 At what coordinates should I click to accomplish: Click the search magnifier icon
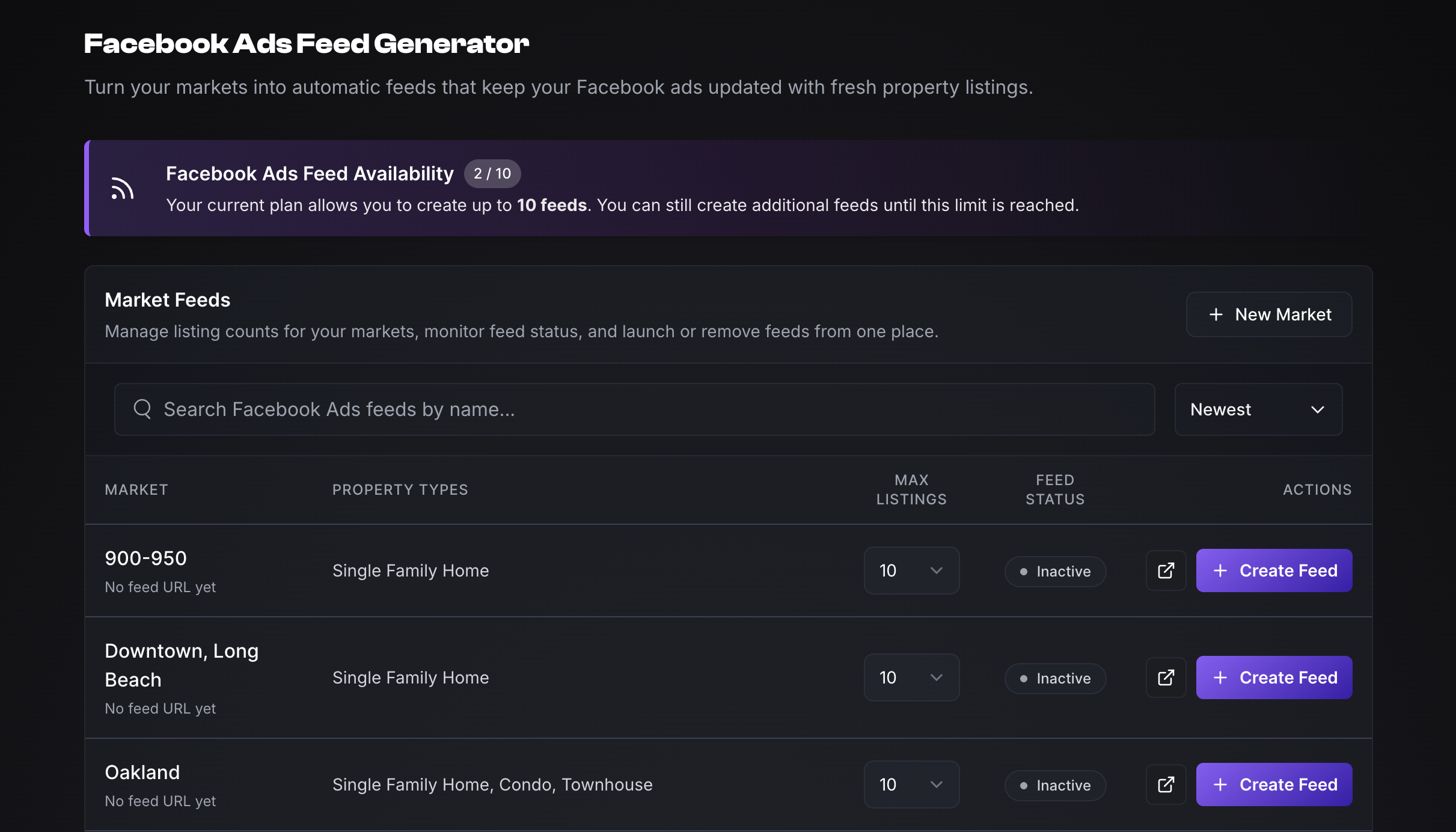pyautogui.click(x=142, y=409)
